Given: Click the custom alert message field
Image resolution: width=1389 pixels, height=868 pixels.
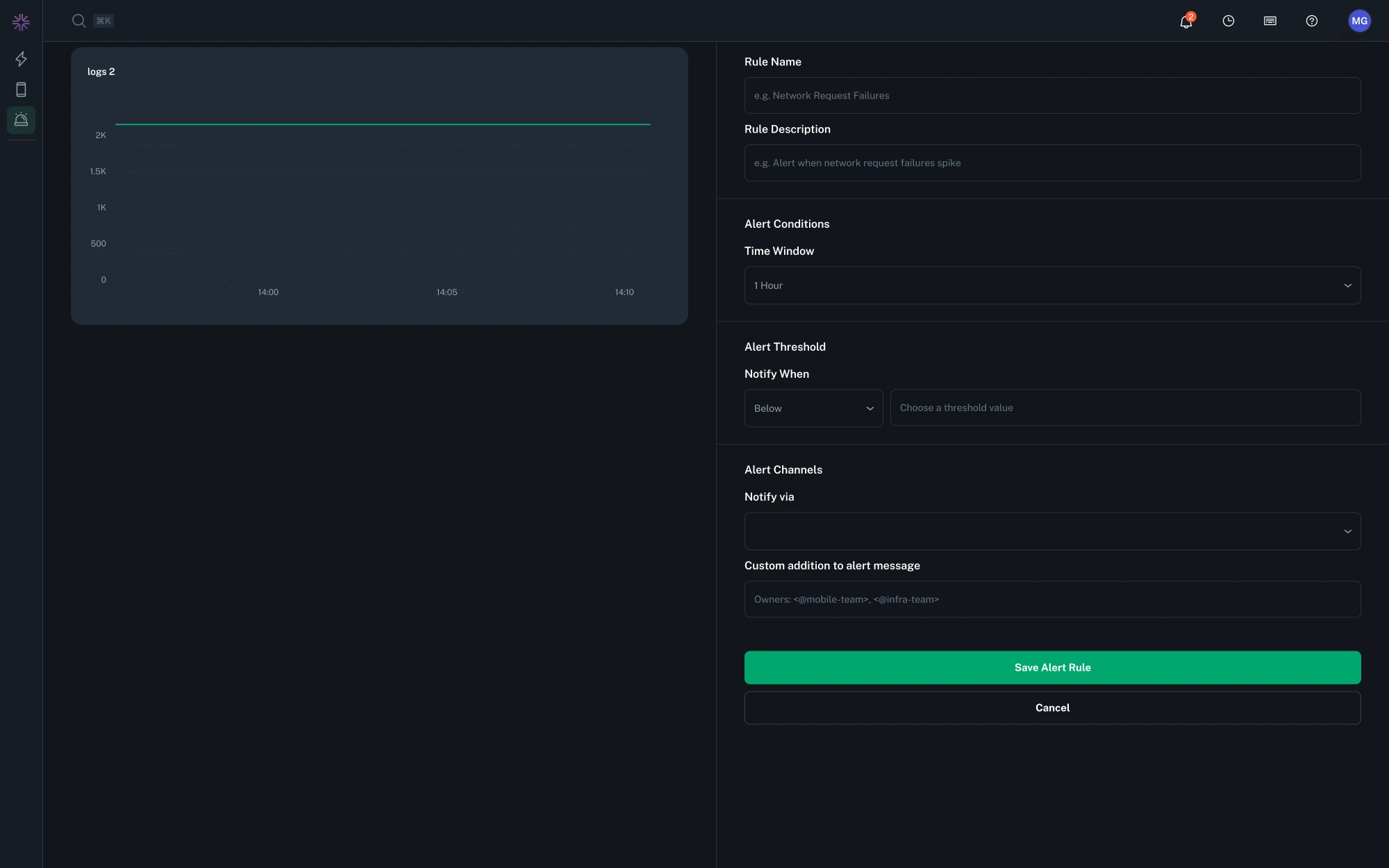Looking at the screenshot, I should click(x=1051, y=599).
